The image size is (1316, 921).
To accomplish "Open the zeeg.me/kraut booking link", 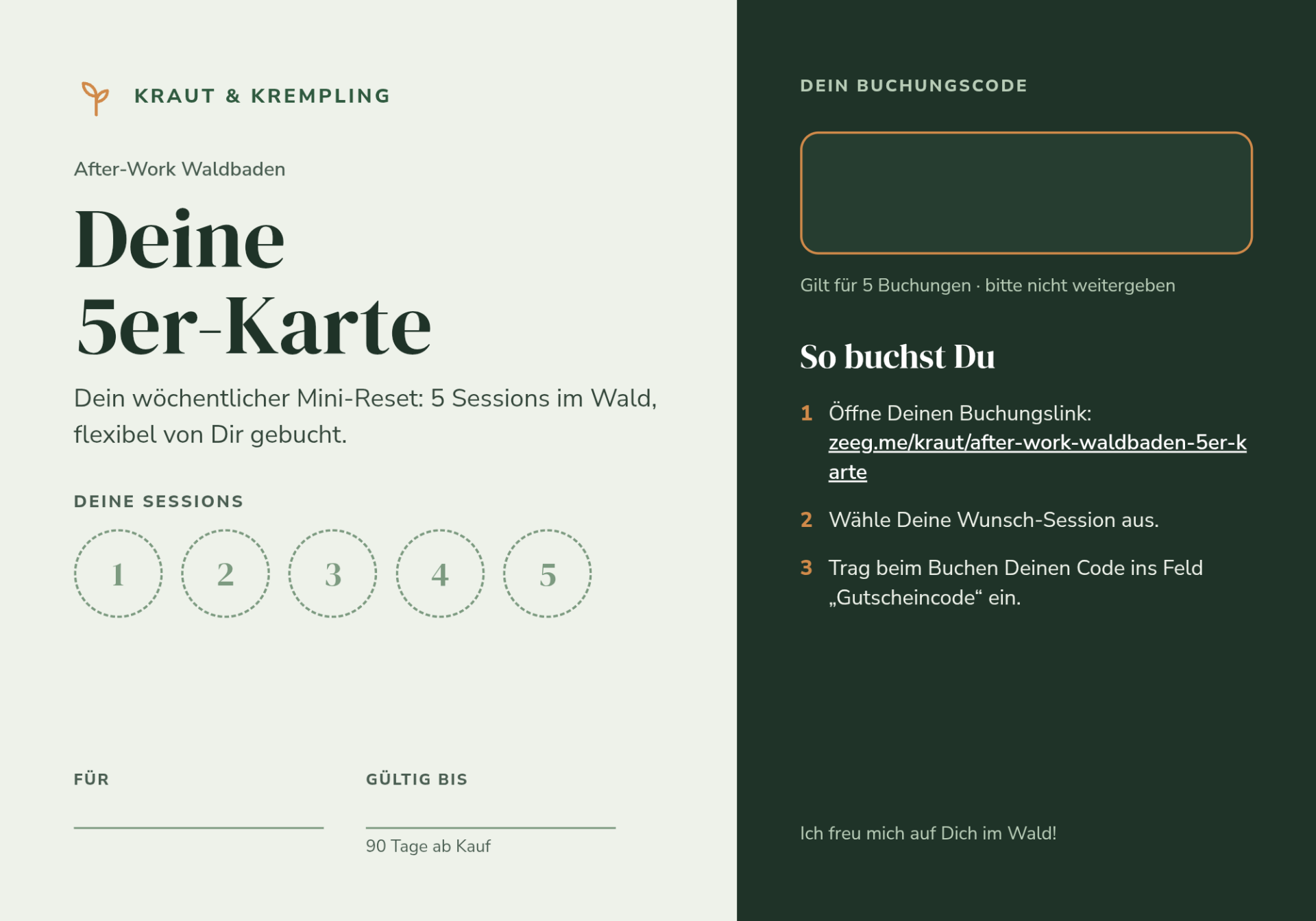I will coord(1037,457).
